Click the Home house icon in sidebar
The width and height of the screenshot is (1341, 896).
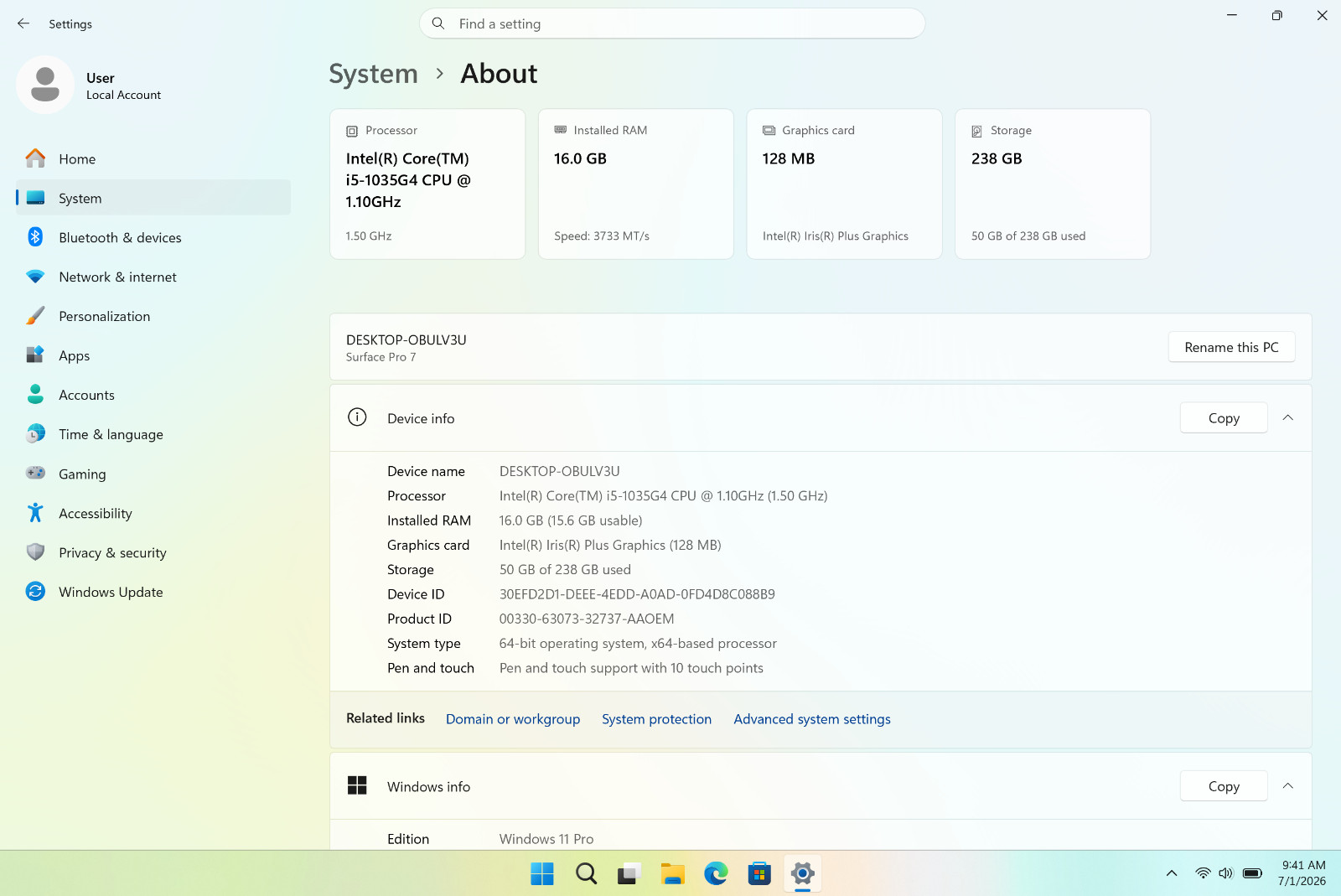(x=35, y=158)
